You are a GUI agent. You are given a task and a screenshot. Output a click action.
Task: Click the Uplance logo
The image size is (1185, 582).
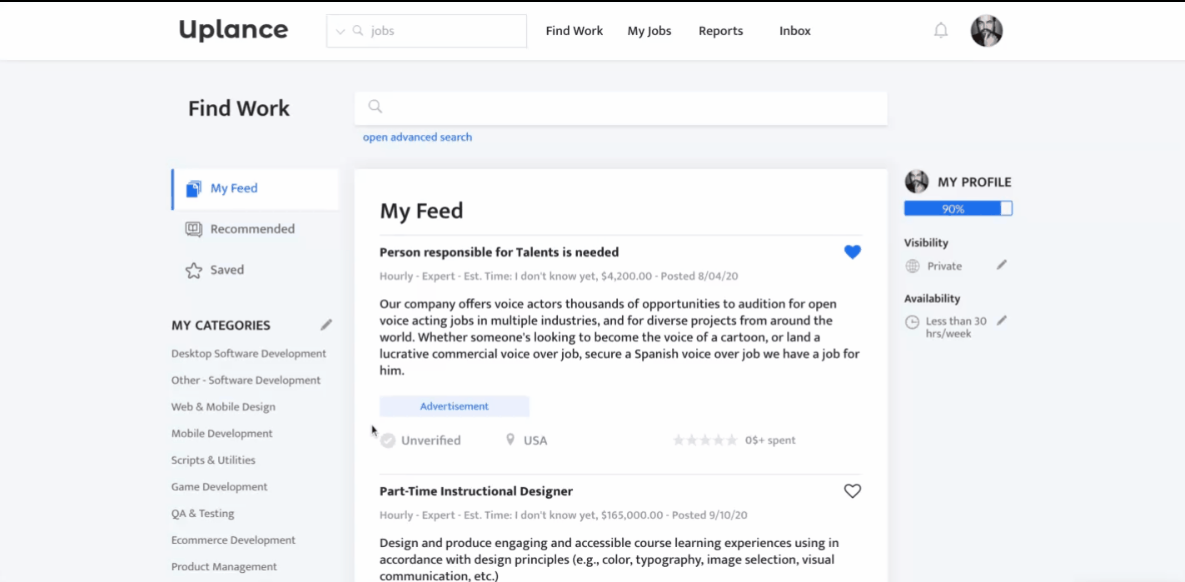coord(233,30)
